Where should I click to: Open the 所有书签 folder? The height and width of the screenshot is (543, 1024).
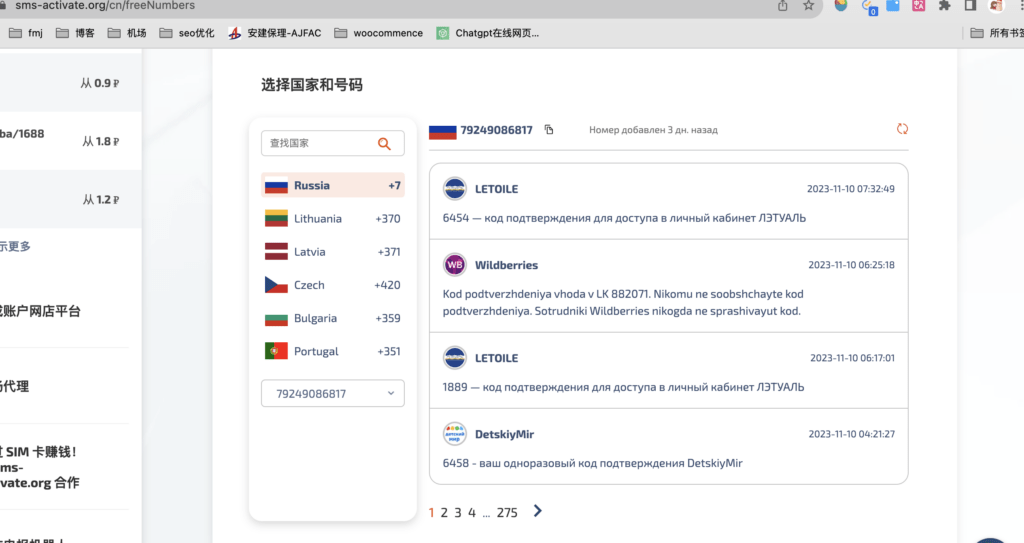(997, 33)
